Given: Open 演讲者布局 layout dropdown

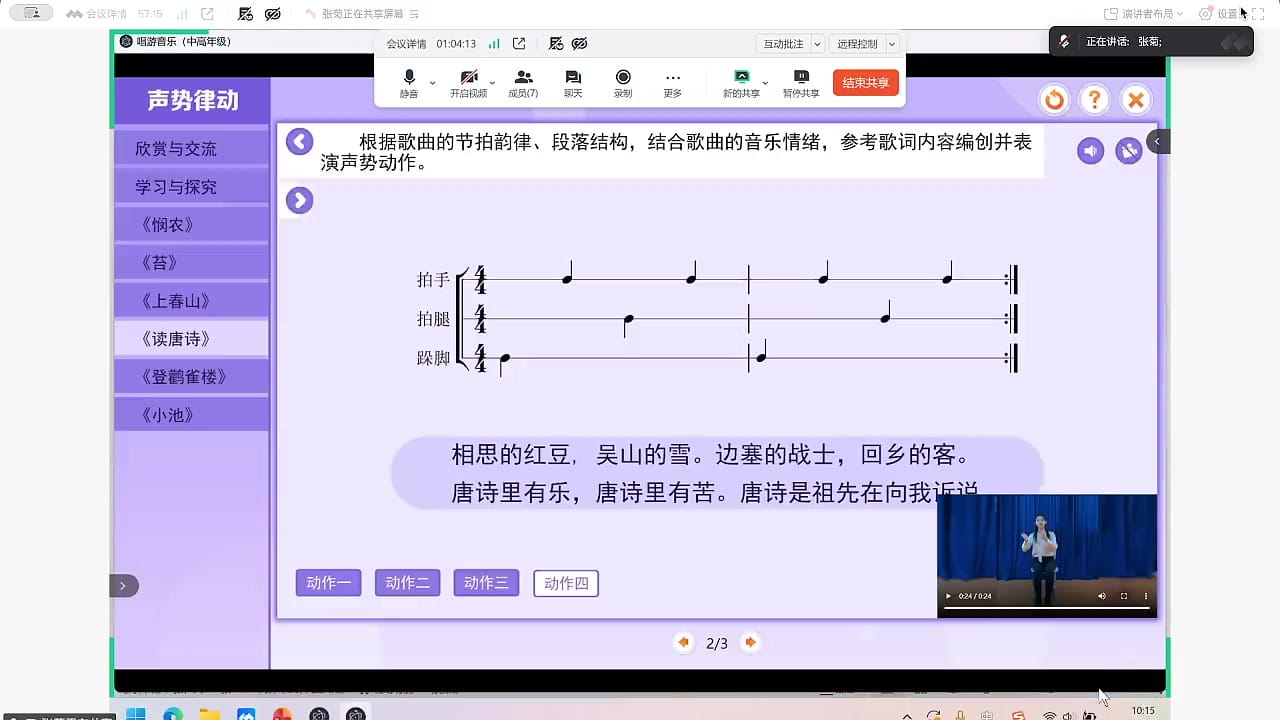Looking at the screenshot, I should [1144, 14].
